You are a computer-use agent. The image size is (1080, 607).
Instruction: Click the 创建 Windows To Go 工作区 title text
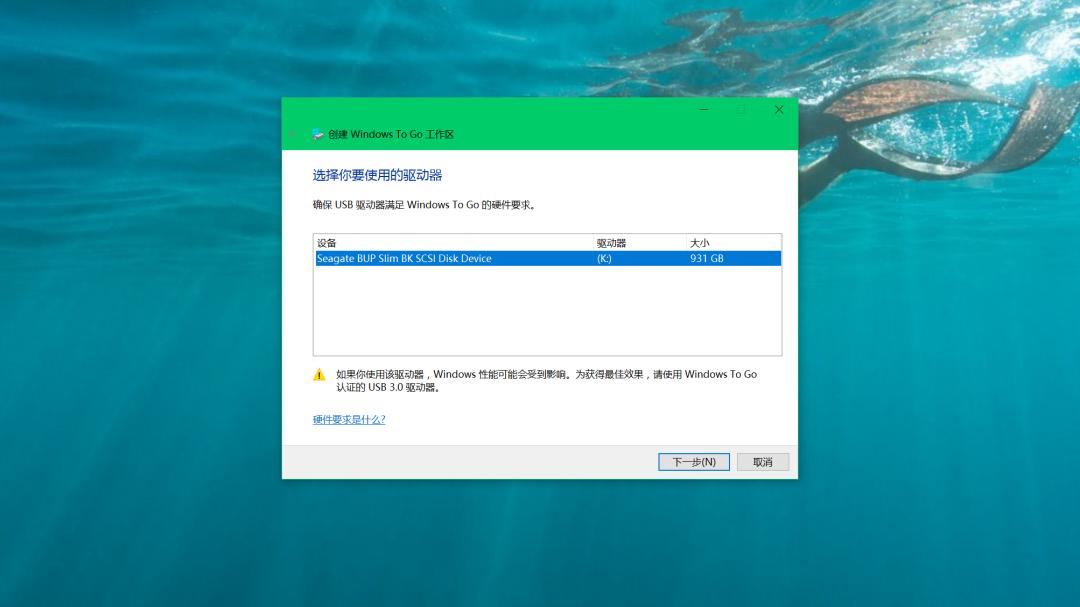click(x=393, y=133)
